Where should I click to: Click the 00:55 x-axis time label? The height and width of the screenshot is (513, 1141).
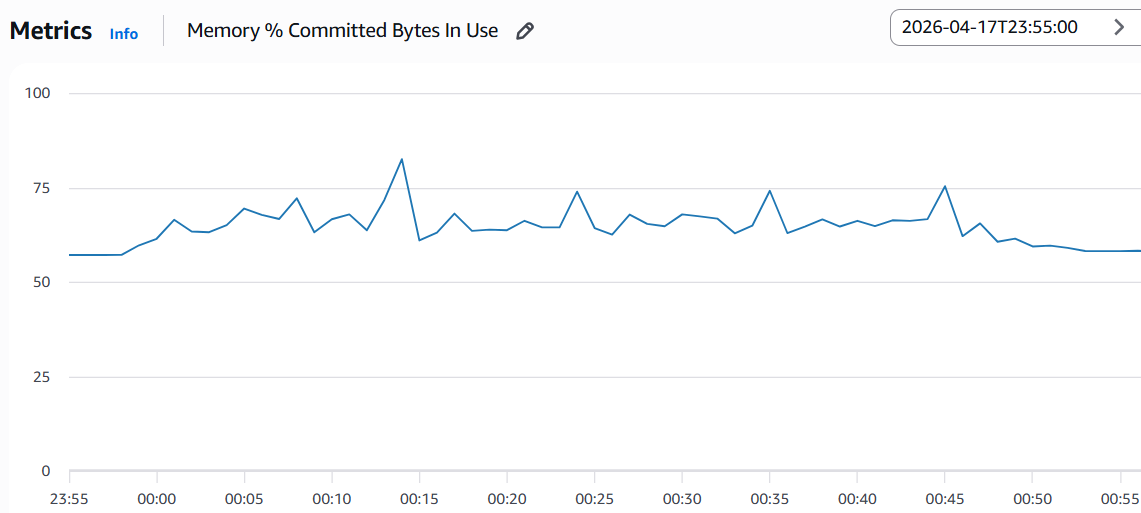(x=1119, y=498)
